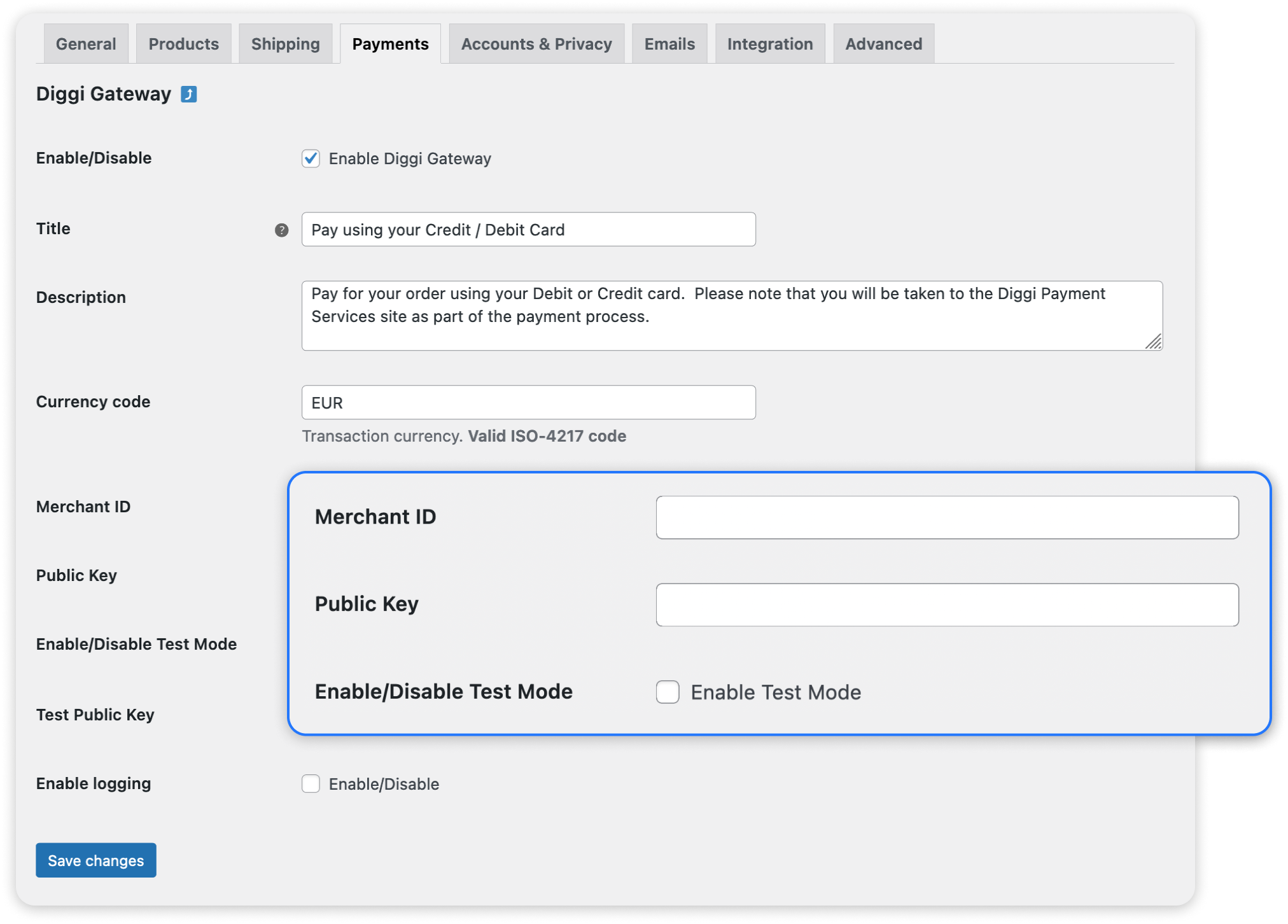Check the Enable Test Mode checkbox
The width and height of the screenshot is (1288, 924).
click(x=668, y=692)
